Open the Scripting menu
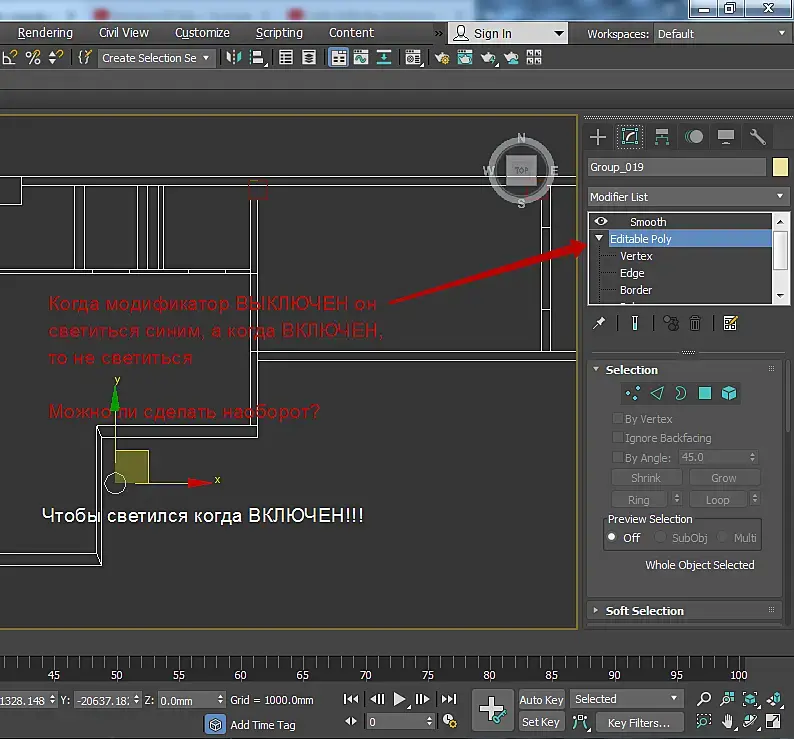The height and width of the screenshot is (739, 794). [x=279, y=33]
